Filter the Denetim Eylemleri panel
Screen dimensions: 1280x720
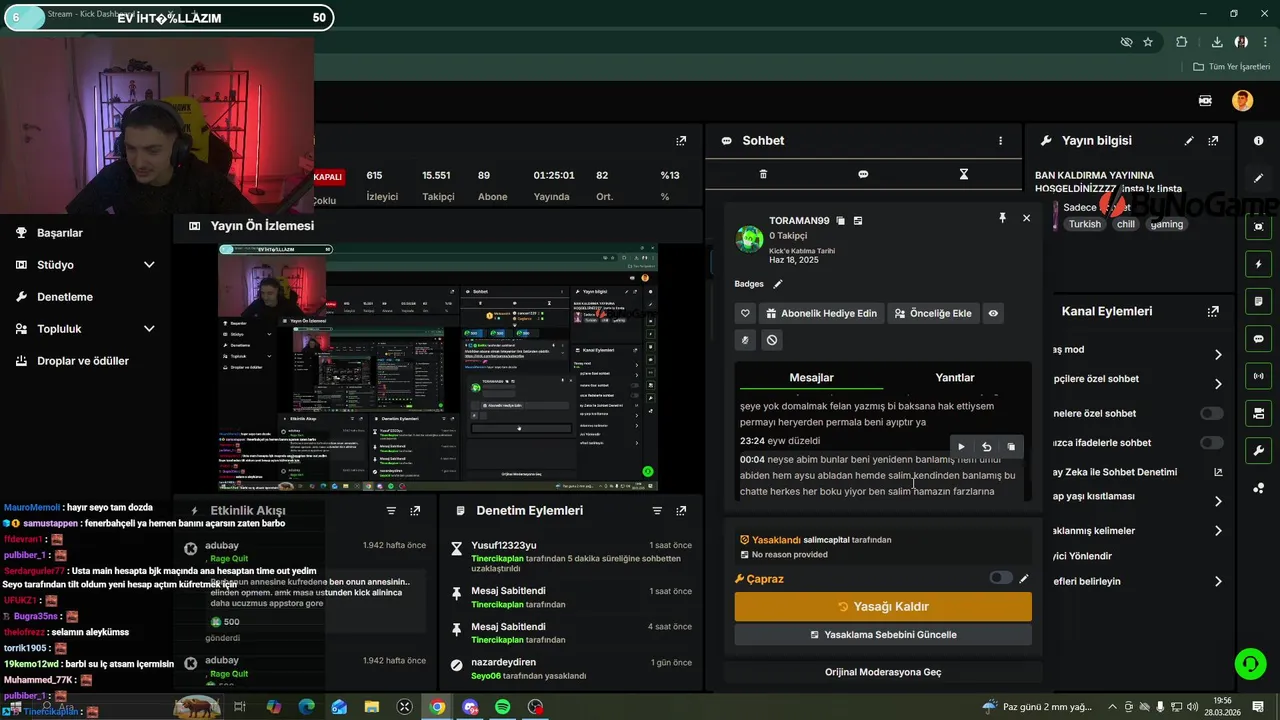pos(657,511)
